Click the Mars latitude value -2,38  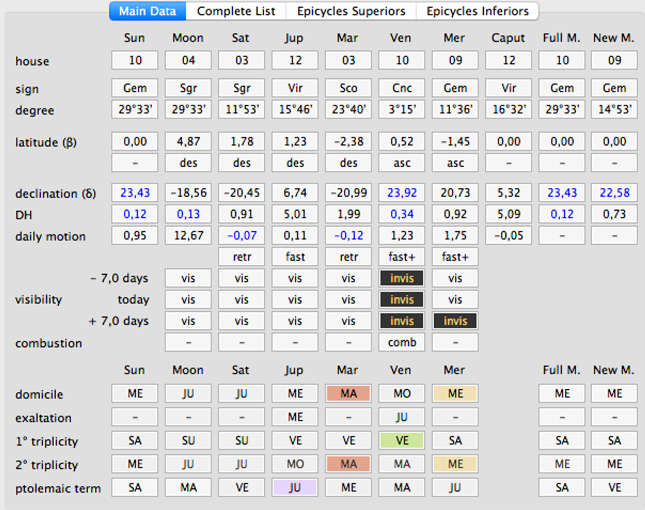pyautogui.click(x=348, y=141)
